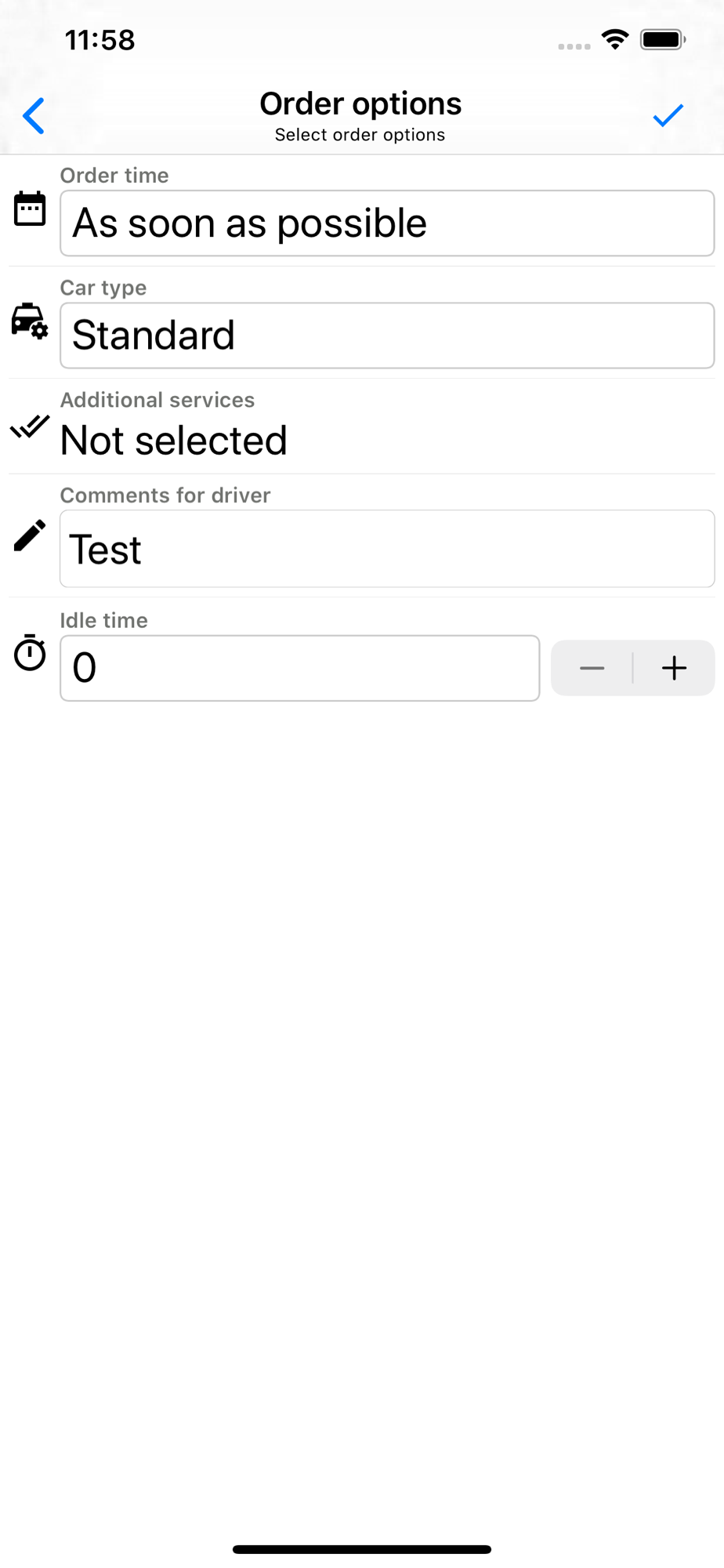Viewport: 724px width, 1568px height.
Task: Confirm options with the blue checkmark
Action: pyautogui.click(x=668, y=116)
